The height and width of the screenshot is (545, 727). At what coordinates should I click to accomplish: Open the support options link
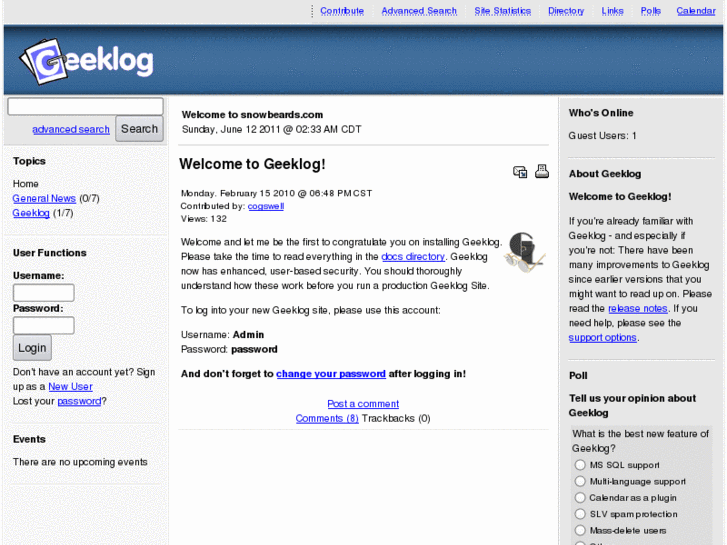(602, 338)
